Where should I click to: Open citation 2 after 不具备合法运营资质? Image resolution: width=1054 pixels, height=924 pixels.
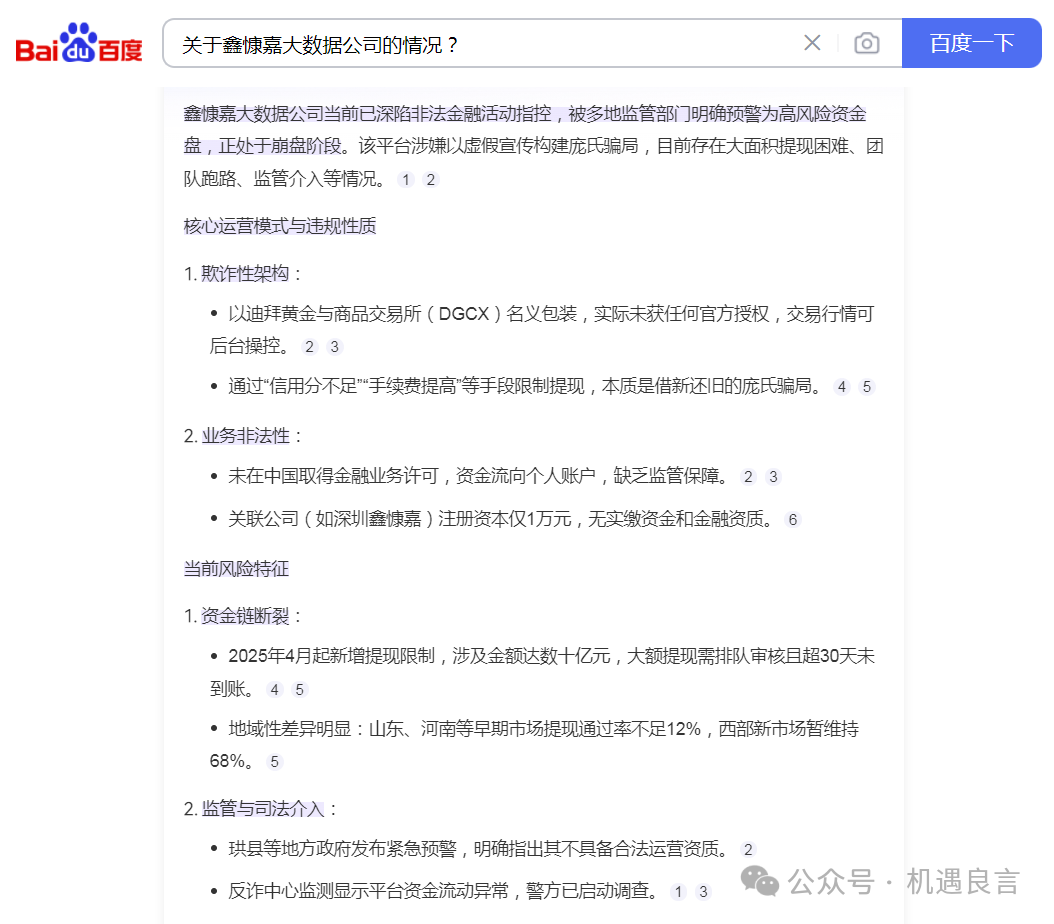(748, 850)
